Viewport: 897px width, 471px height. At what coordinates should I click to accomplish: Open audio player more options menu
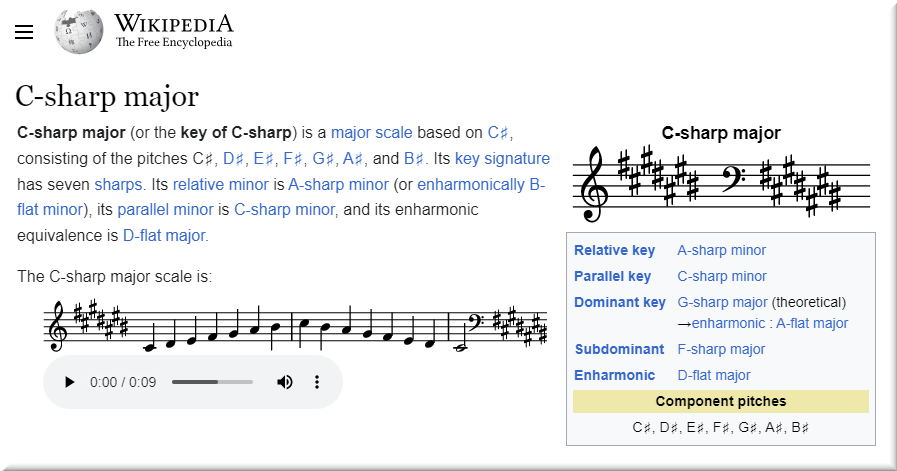317,382
